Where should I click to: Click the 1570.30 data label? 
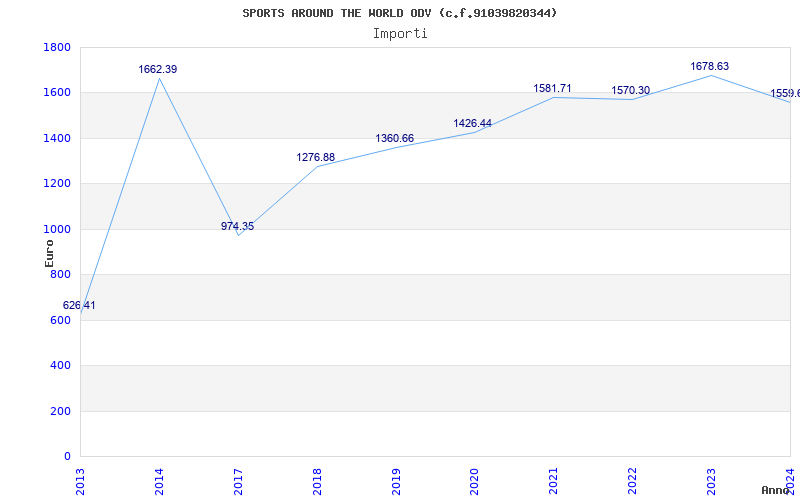coord(631,90)
